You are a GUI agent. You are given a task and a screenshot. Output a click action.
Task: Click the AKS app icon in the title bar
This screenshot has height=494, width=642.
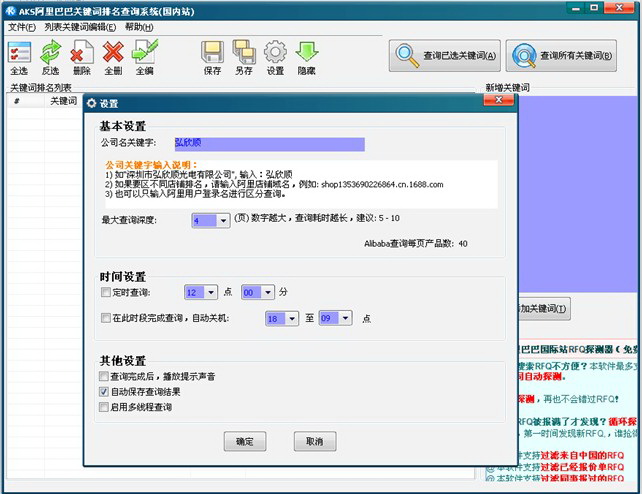coord(11,11)
